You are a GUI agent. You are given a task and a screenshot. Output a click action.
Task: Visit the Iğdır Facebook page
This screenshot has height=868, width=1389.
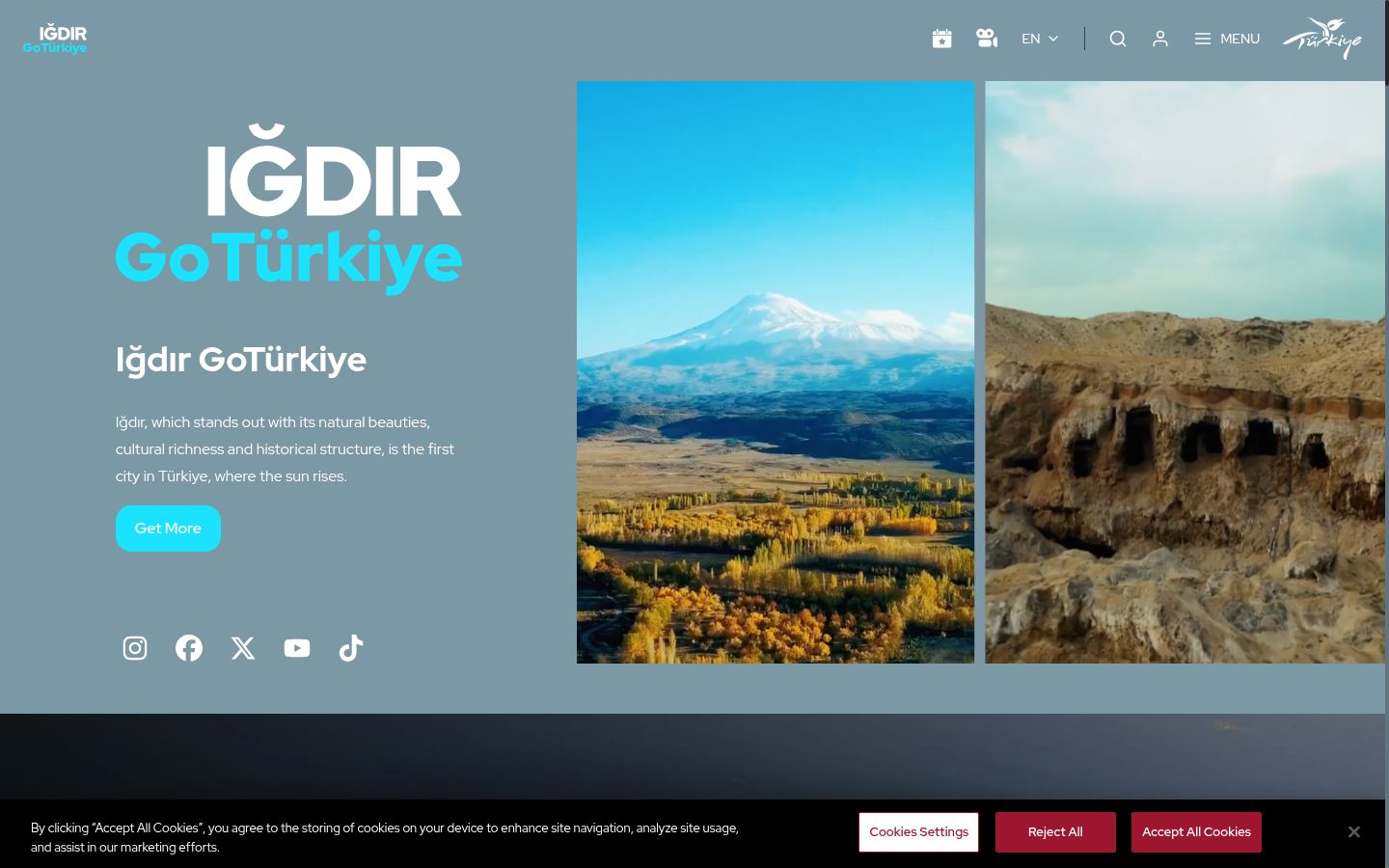[189, 648]
